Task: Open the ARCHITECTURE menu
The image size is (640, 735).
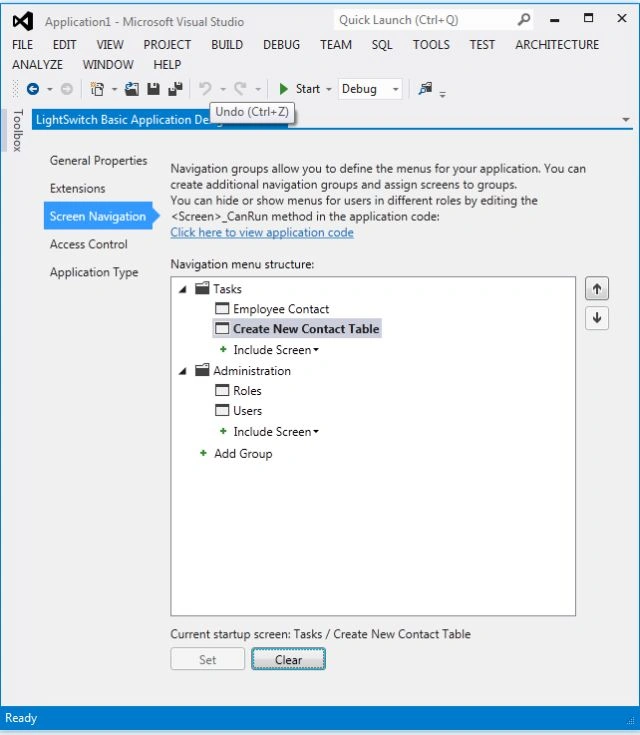Action: point(557,45)
